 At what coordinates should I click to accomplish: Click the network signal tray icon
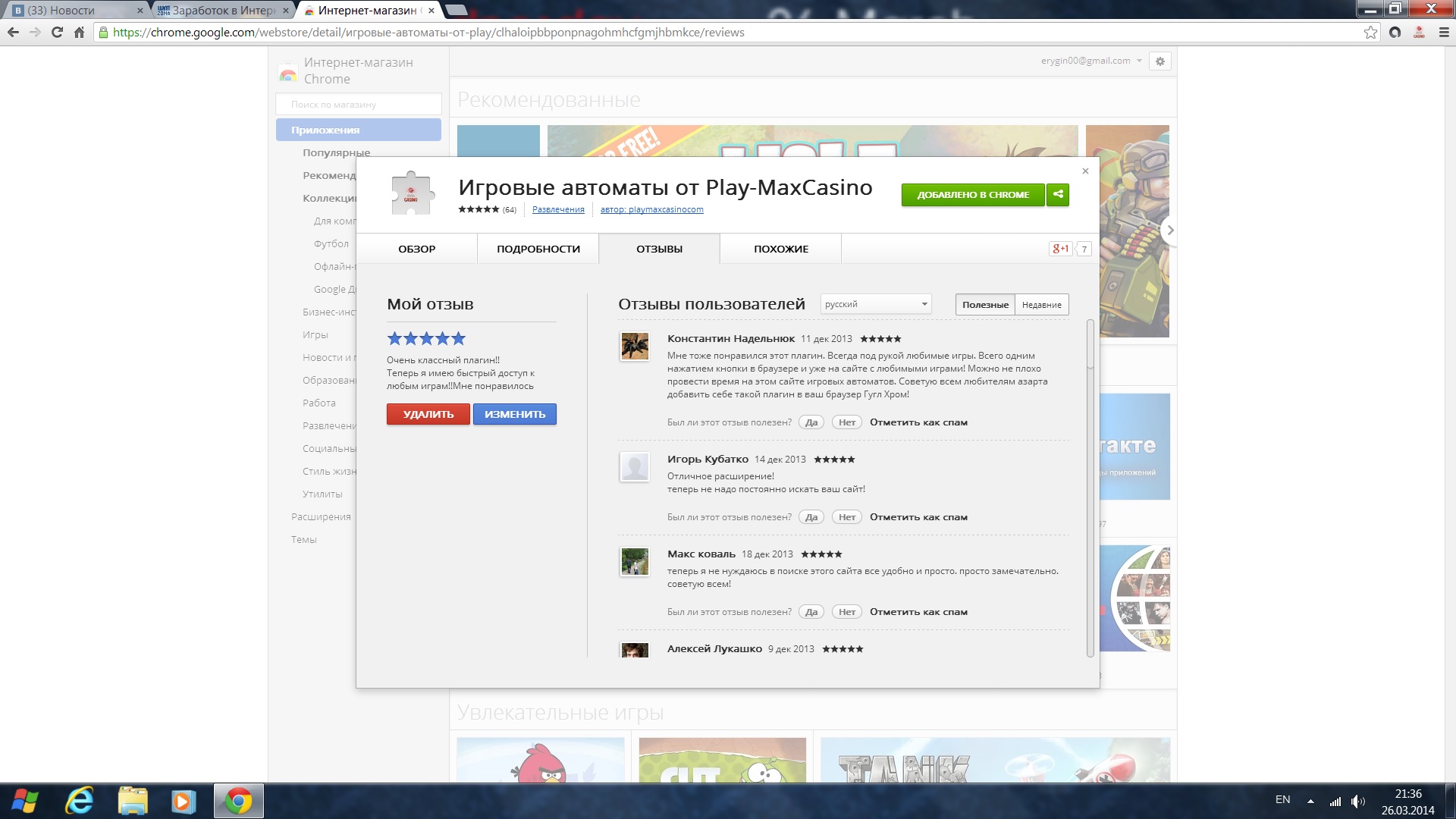(1335, 801)
